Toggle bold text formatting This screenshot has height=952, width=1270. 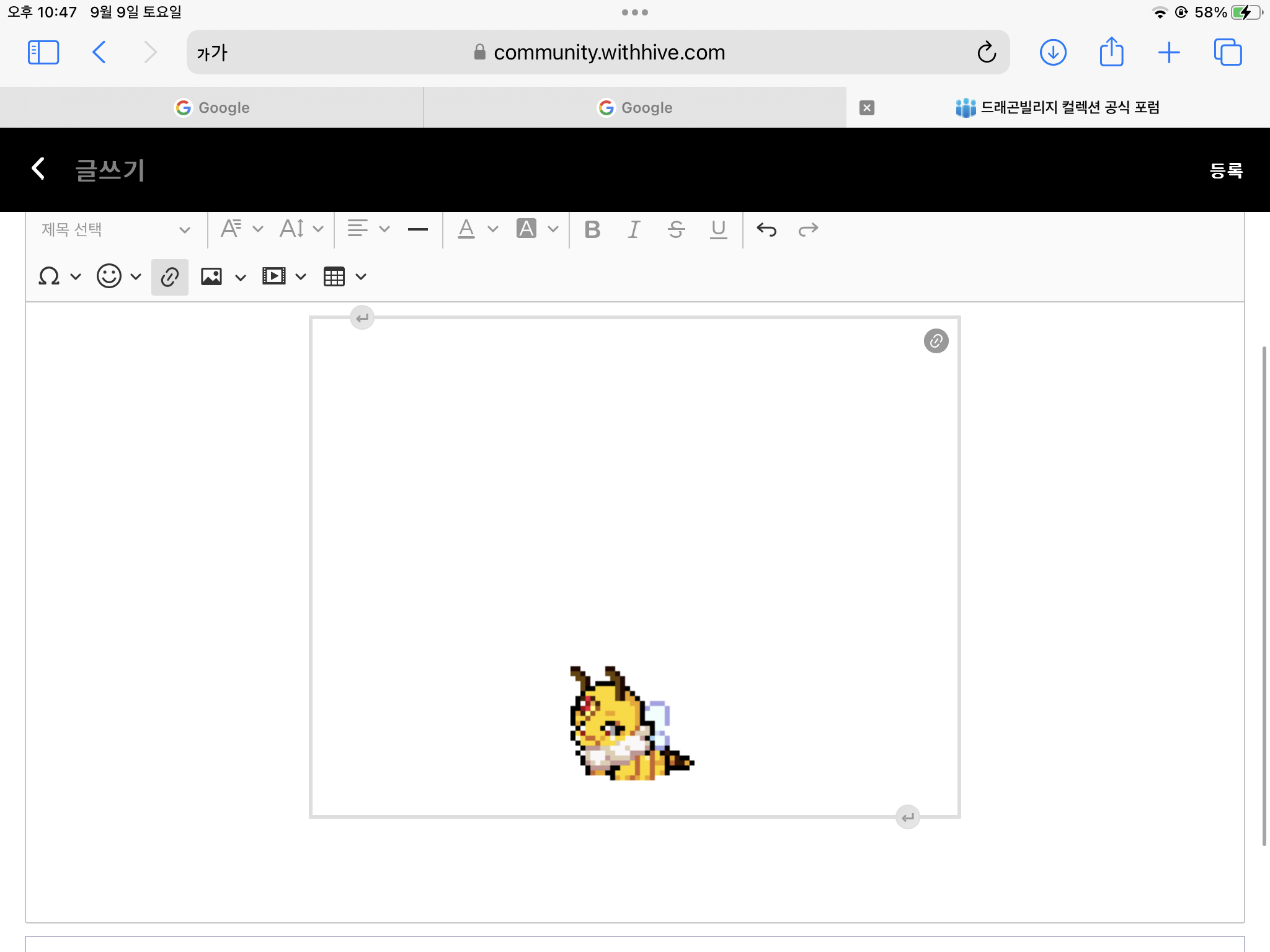592,229
